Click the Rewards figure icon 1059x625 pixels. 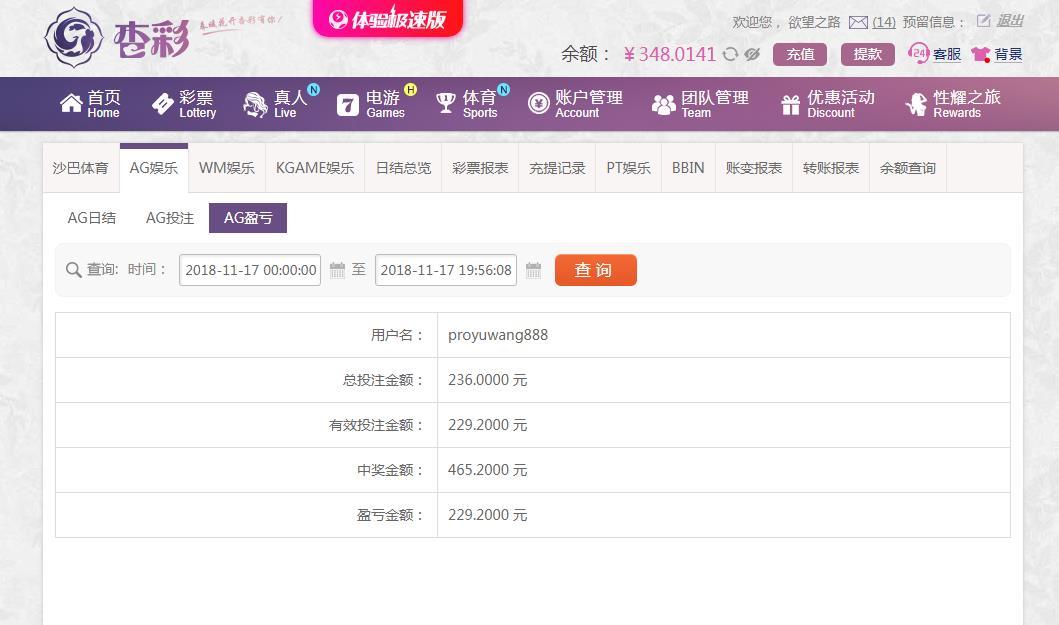(x=916, y=104)
